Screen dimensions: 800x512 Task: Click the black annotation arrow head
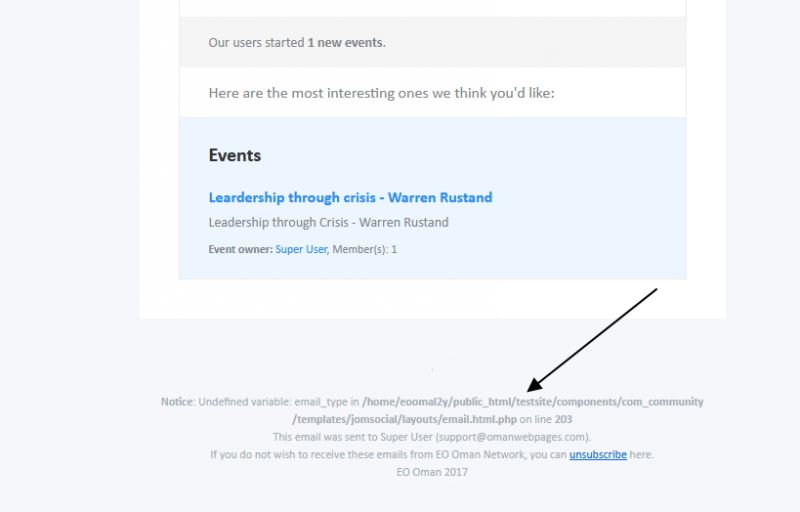535,385
